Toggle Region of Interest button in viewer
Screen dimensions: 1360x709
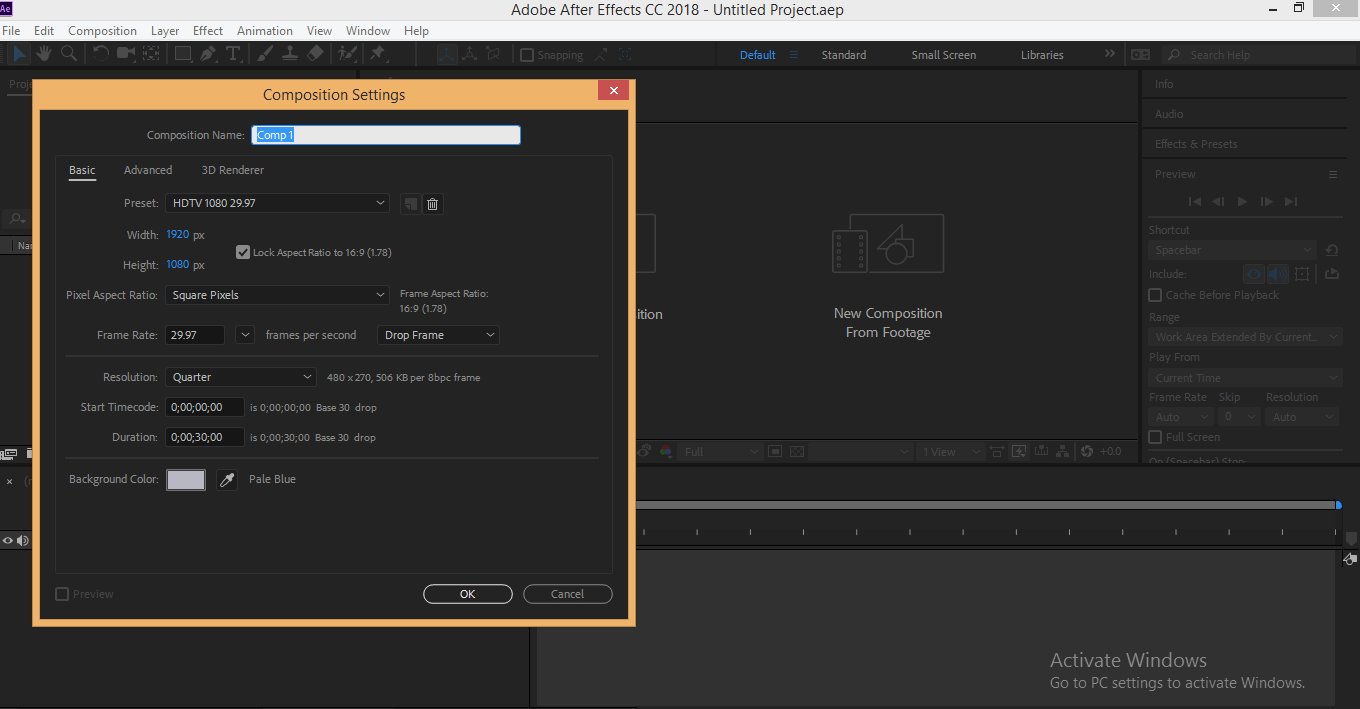tap(775, 452)
